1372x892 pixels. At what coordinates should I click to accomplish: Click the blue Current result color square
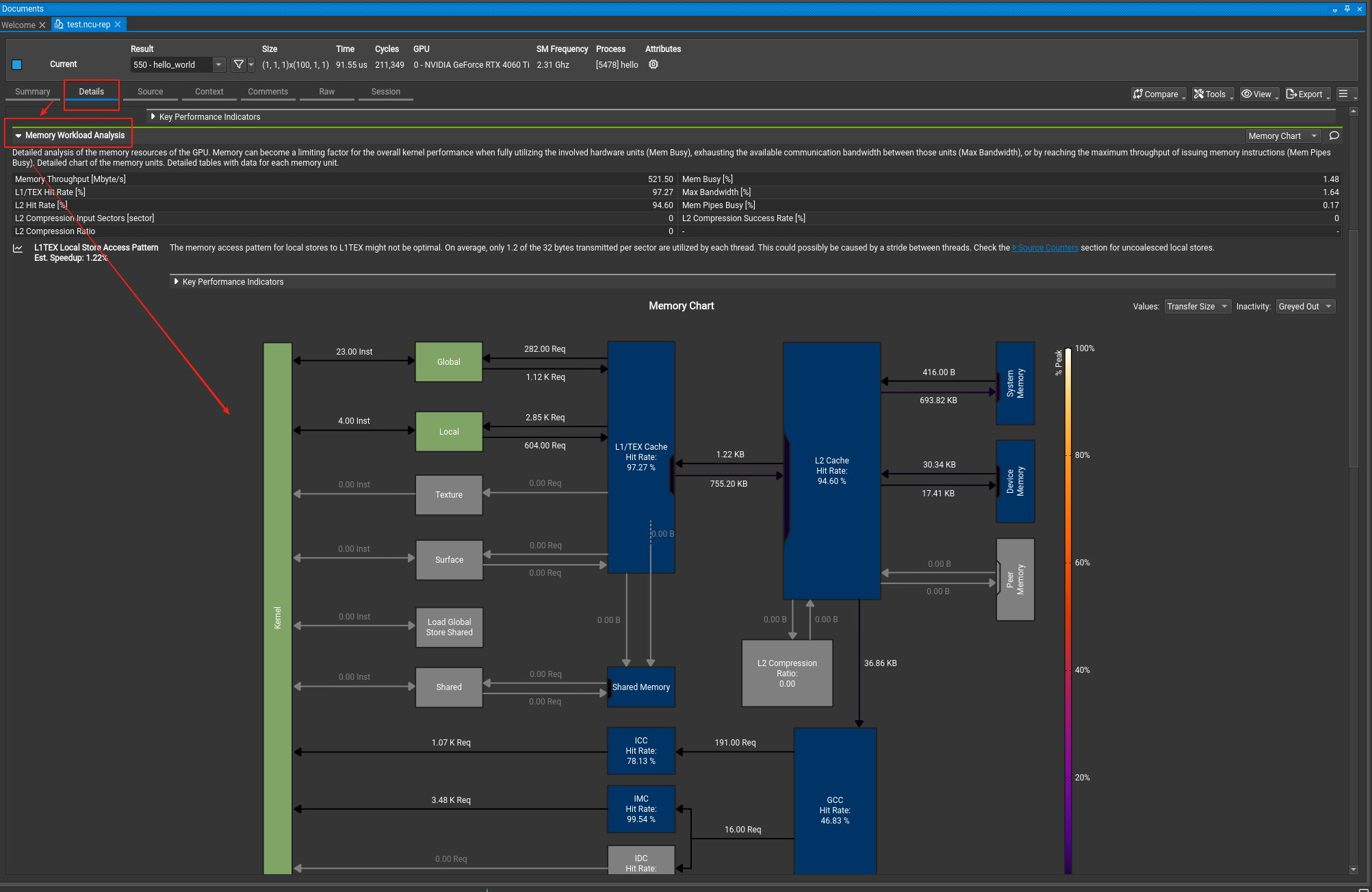[x=17, y=64]
